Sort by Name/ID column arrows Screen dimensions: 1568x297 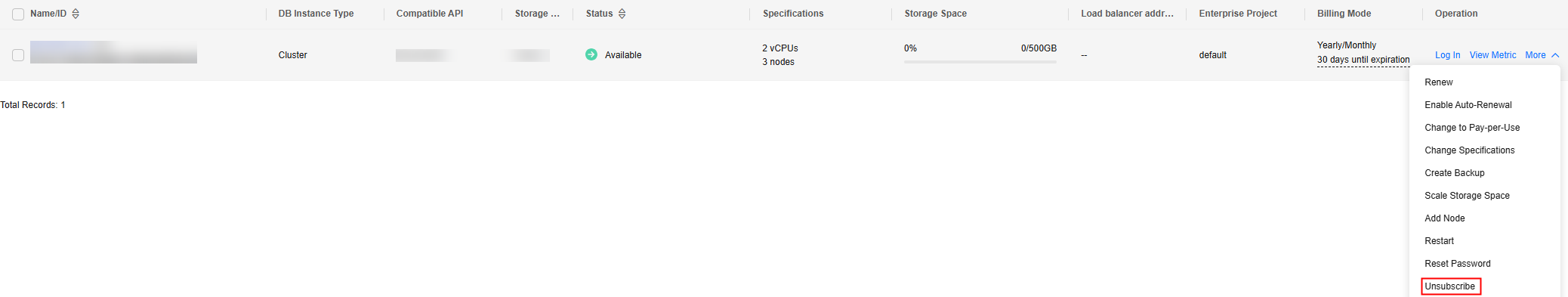pos(76,14)
